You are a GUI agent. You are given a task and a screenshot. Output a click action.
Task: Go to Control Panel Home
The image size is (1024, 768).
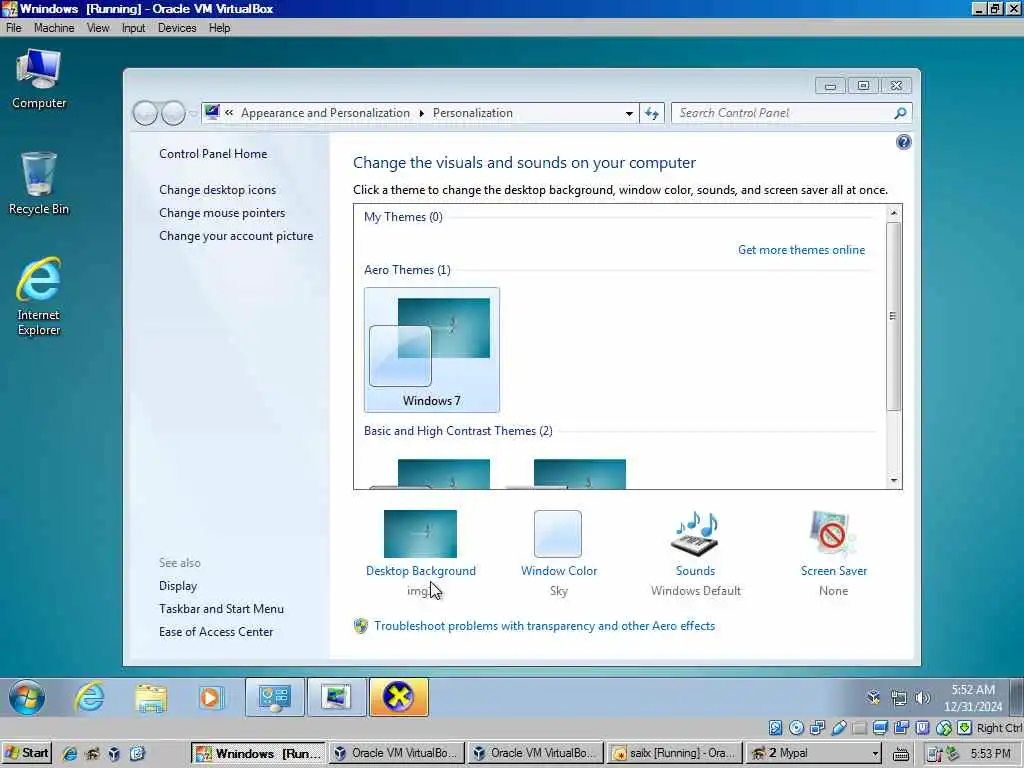(x=213, y=154)
